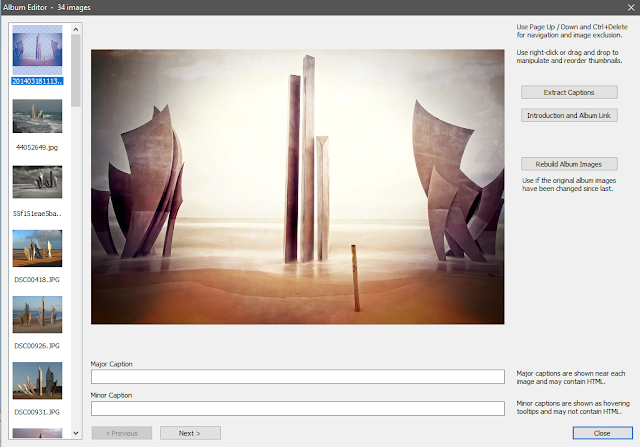This screenshot has height=447, width=640.
Task: Click into the Minor Caption field
Action: pyautogui.click(x=298, y=408)
